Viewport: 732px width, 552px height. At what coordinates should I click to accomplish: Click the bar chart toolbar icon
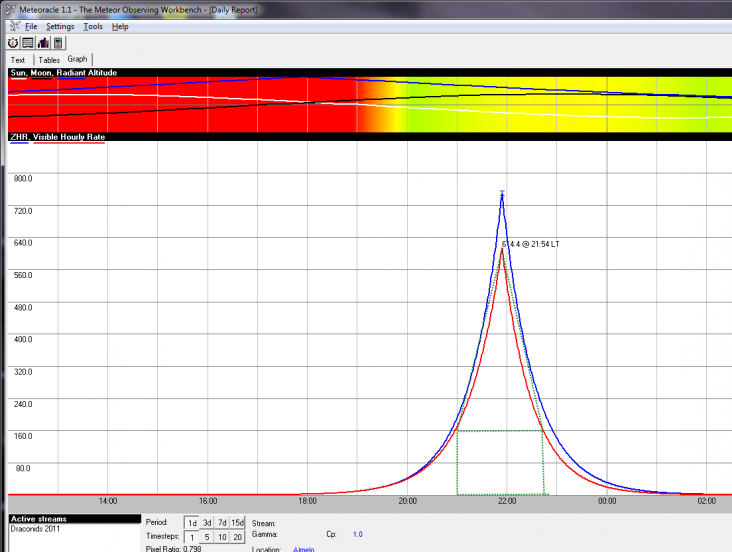click(44, 43)
